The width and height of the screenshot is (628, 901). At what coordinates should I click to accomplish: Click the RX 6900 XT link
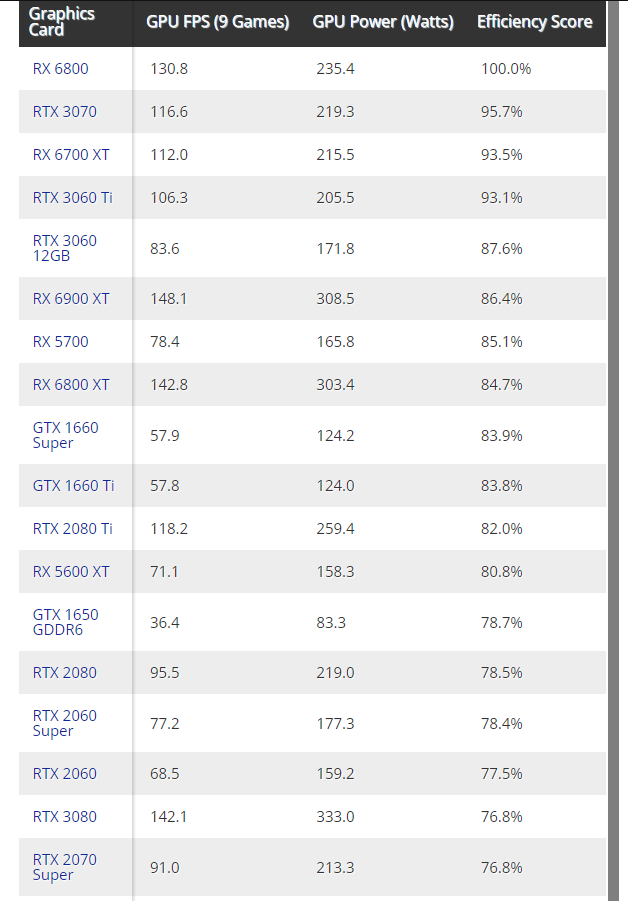(71, 298)
